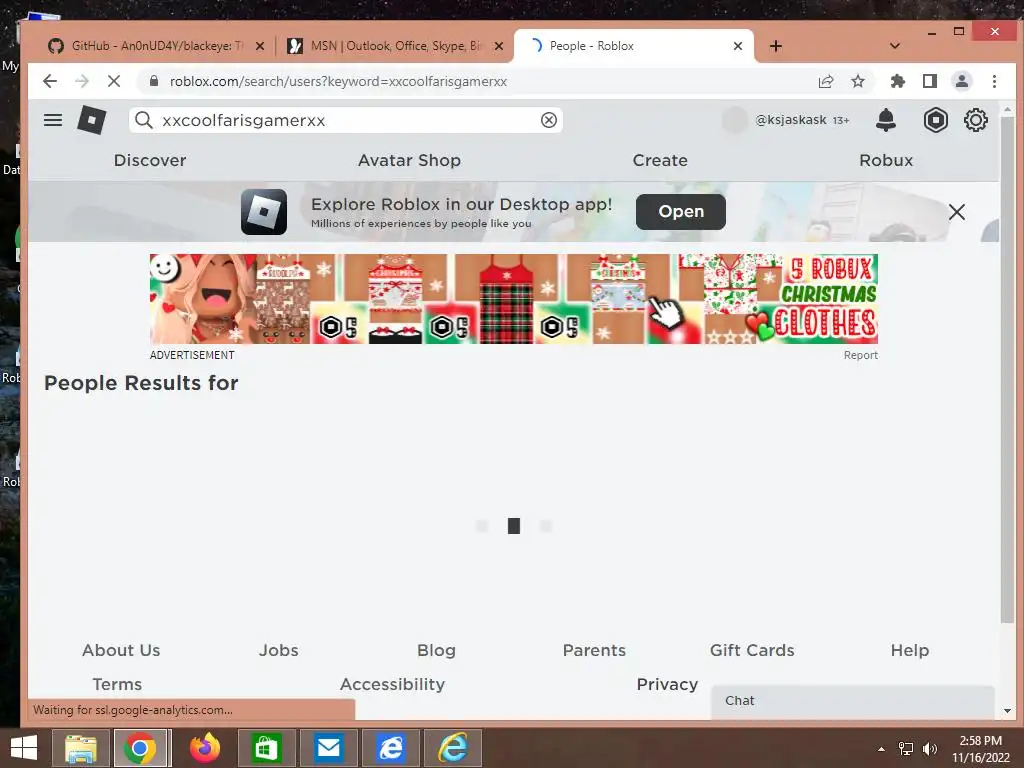Open Chrome extensions puzzle icon

(x=897, y=81)
